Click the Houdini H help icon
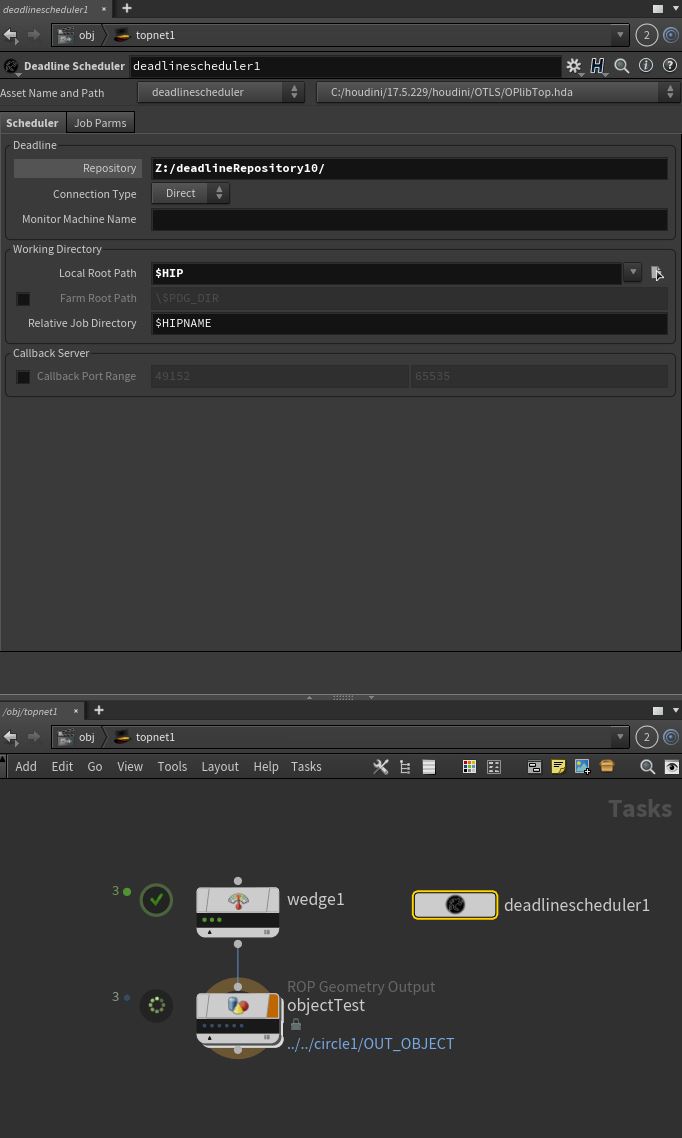The height and width of the screenshot is (1138, 682). click(598, 66)
